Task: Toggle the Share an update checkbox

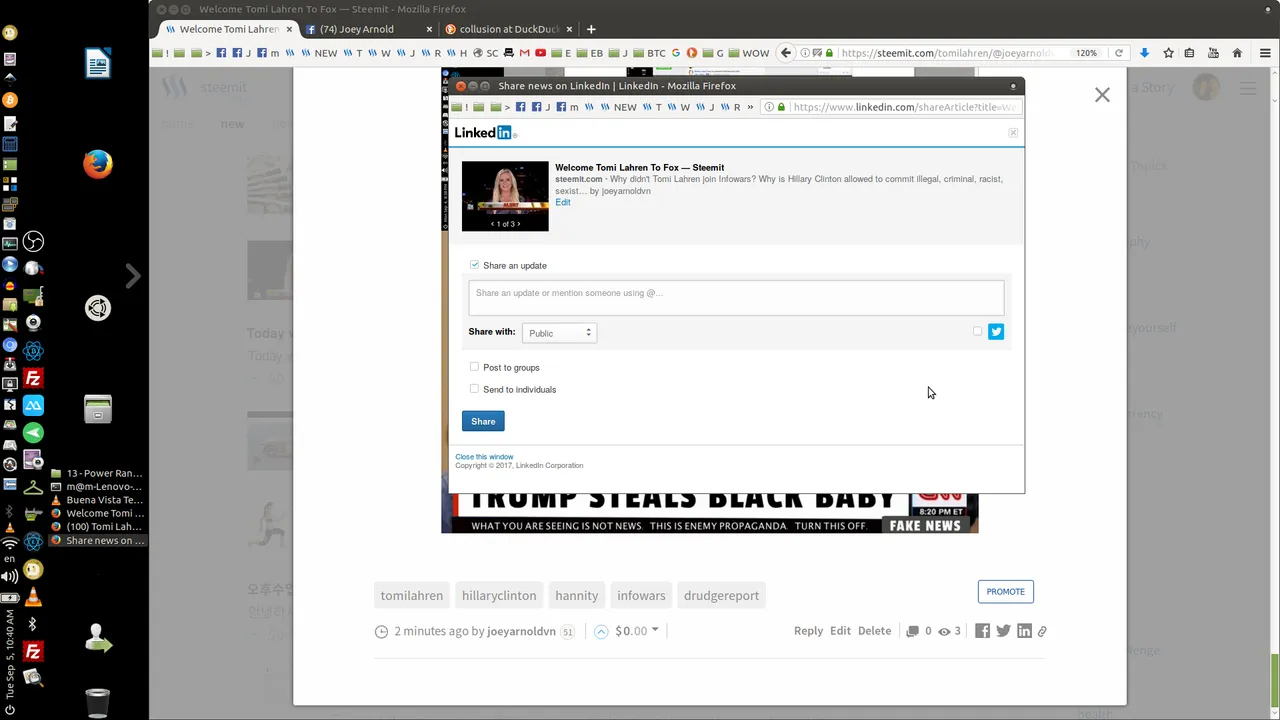Action: 474,265
